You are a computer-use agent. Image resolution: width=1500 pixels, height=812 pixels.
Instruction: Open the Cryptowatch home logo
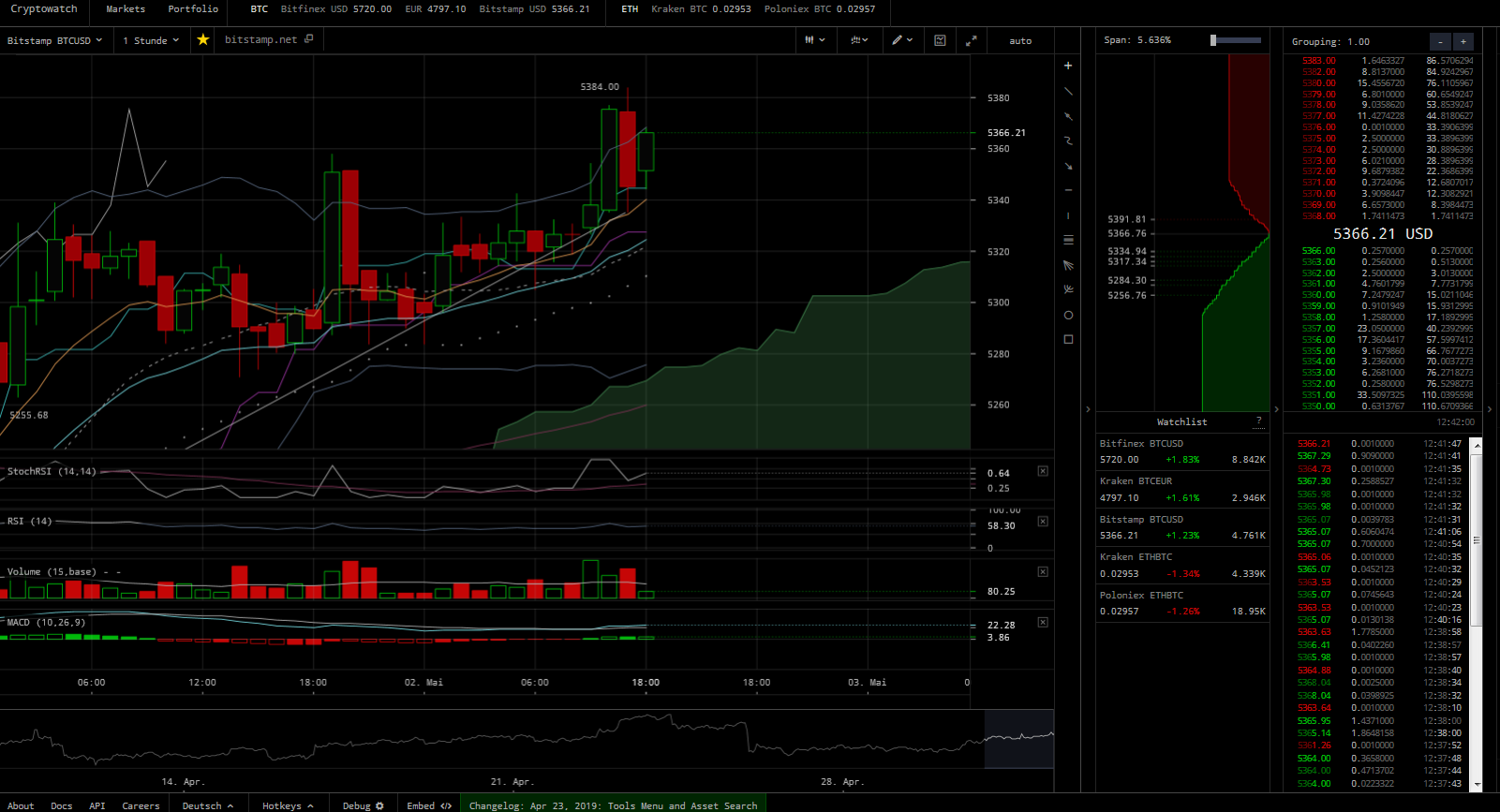point(44,9)
